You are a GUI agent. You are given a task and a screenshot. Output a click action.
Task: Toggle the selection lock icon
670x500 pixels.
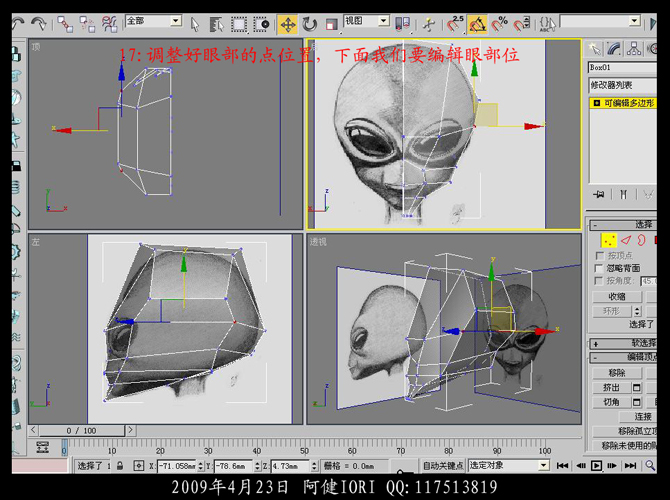pyautogui.click(x=120, y=466)
